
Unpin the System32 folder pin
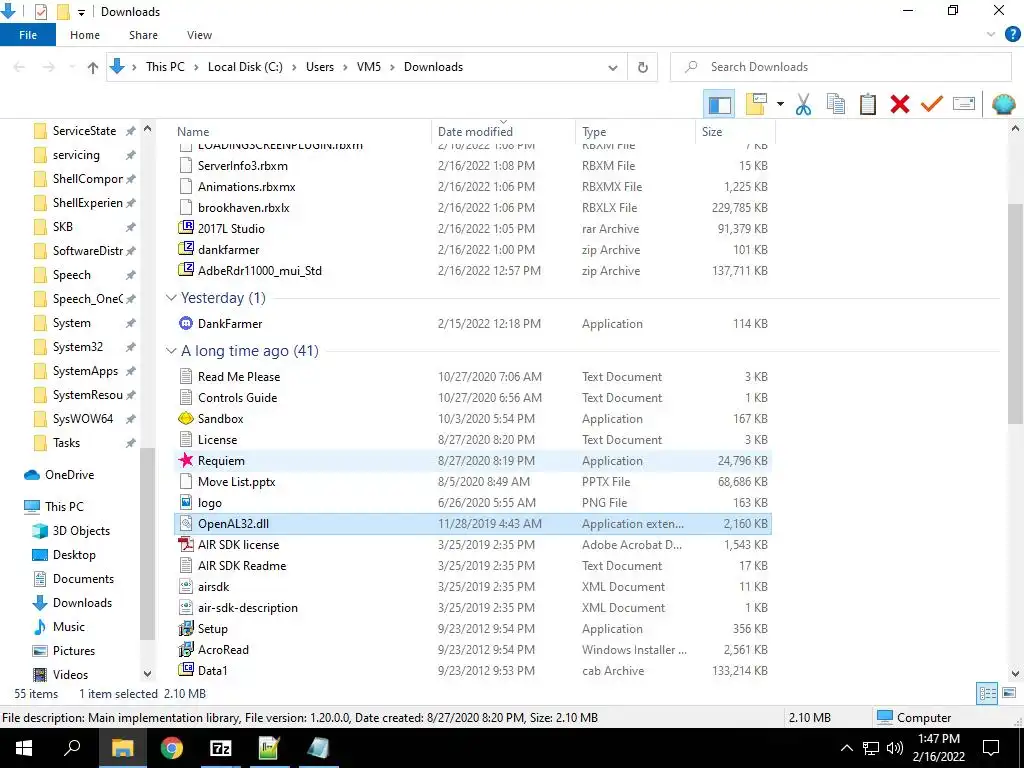[131, 347]
